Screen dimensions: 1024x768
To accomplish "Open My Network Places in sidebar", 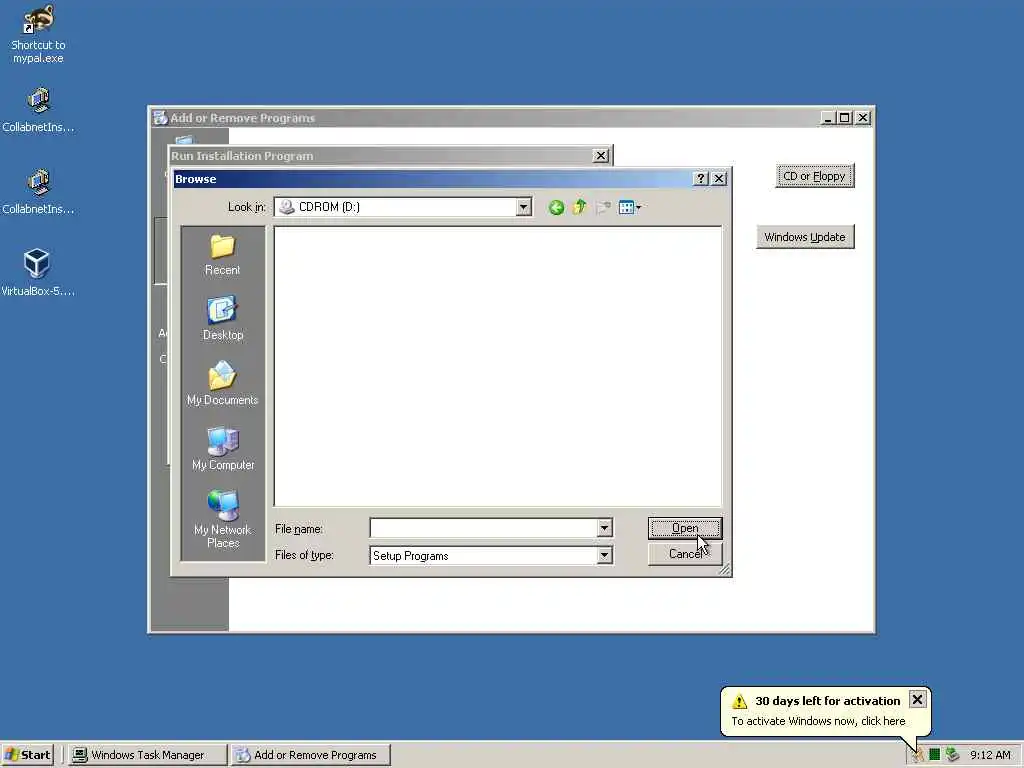I will [x=223, y=519].
